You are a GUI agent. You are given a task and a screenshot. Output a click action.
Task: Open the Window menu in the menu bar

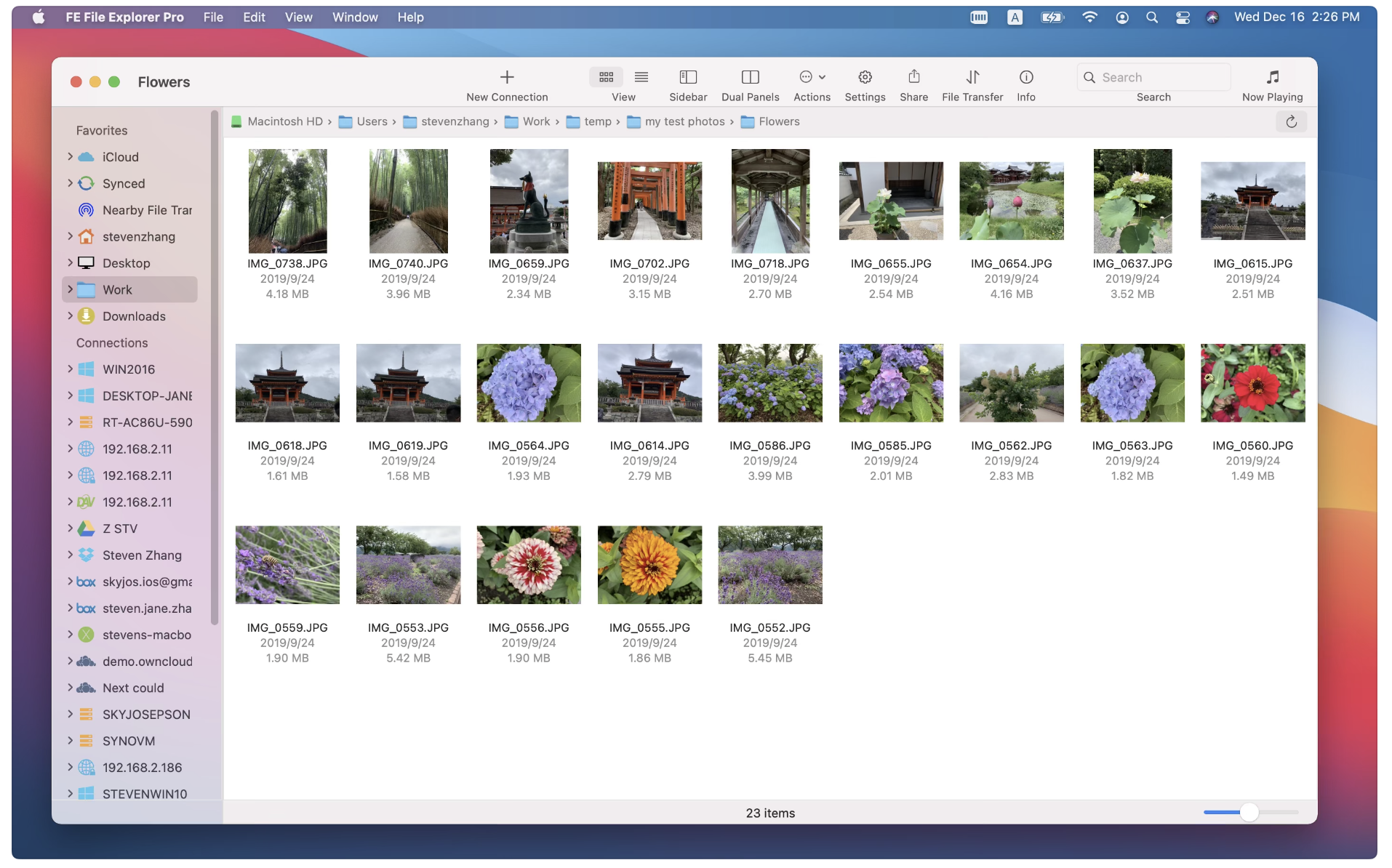point(355,17)
